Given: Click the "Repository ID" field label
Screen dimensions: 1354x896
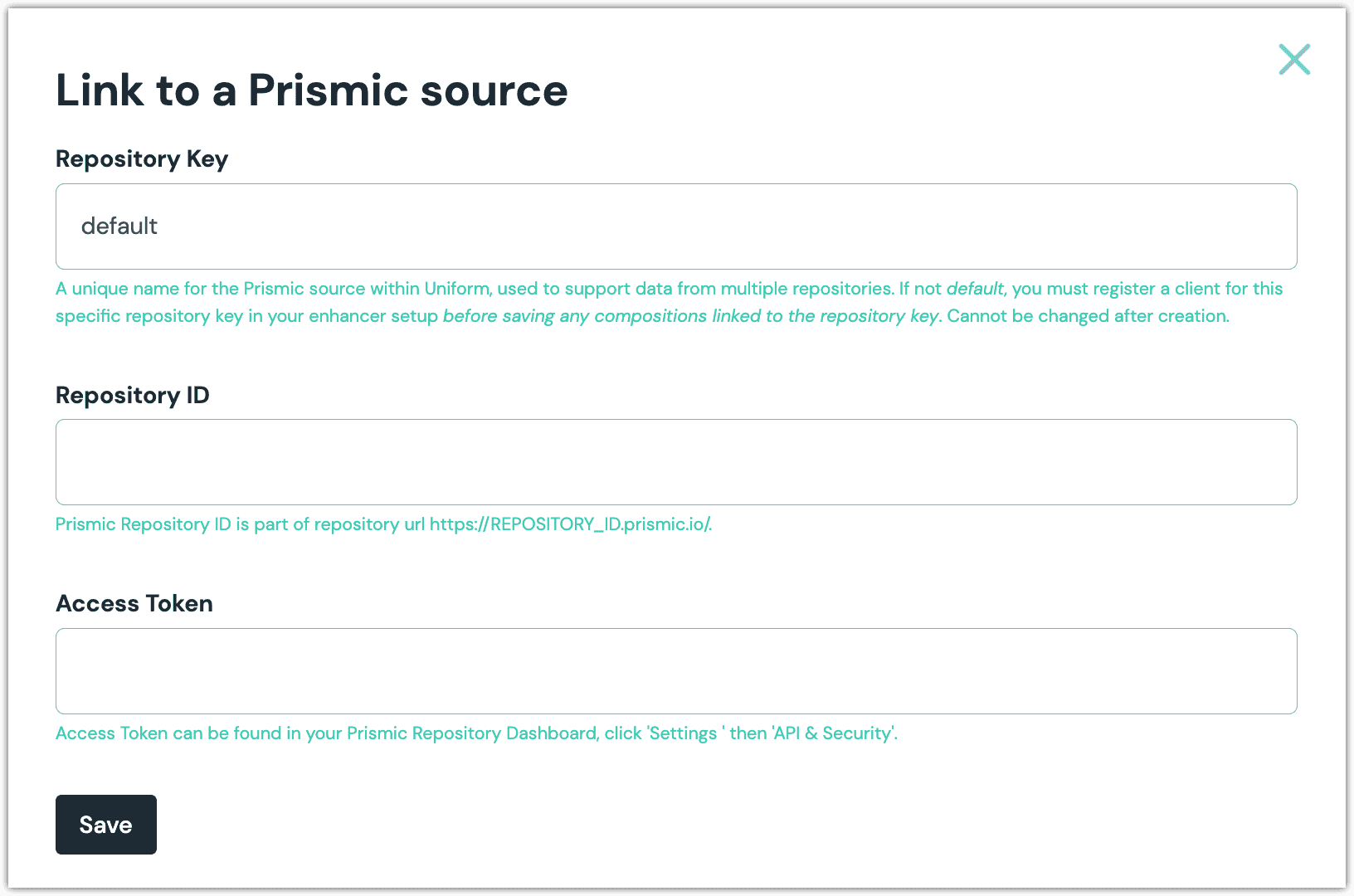Looking at the screenshot, I should [x=133, y=395].
